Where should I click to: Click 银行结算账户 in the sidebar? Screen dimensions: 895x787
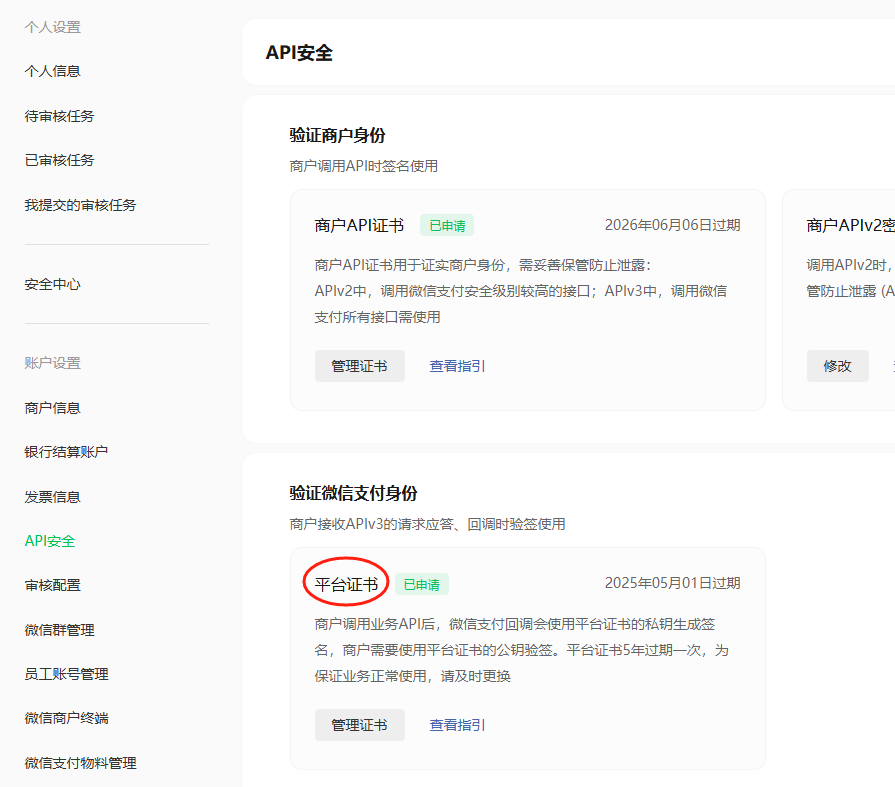66,452
